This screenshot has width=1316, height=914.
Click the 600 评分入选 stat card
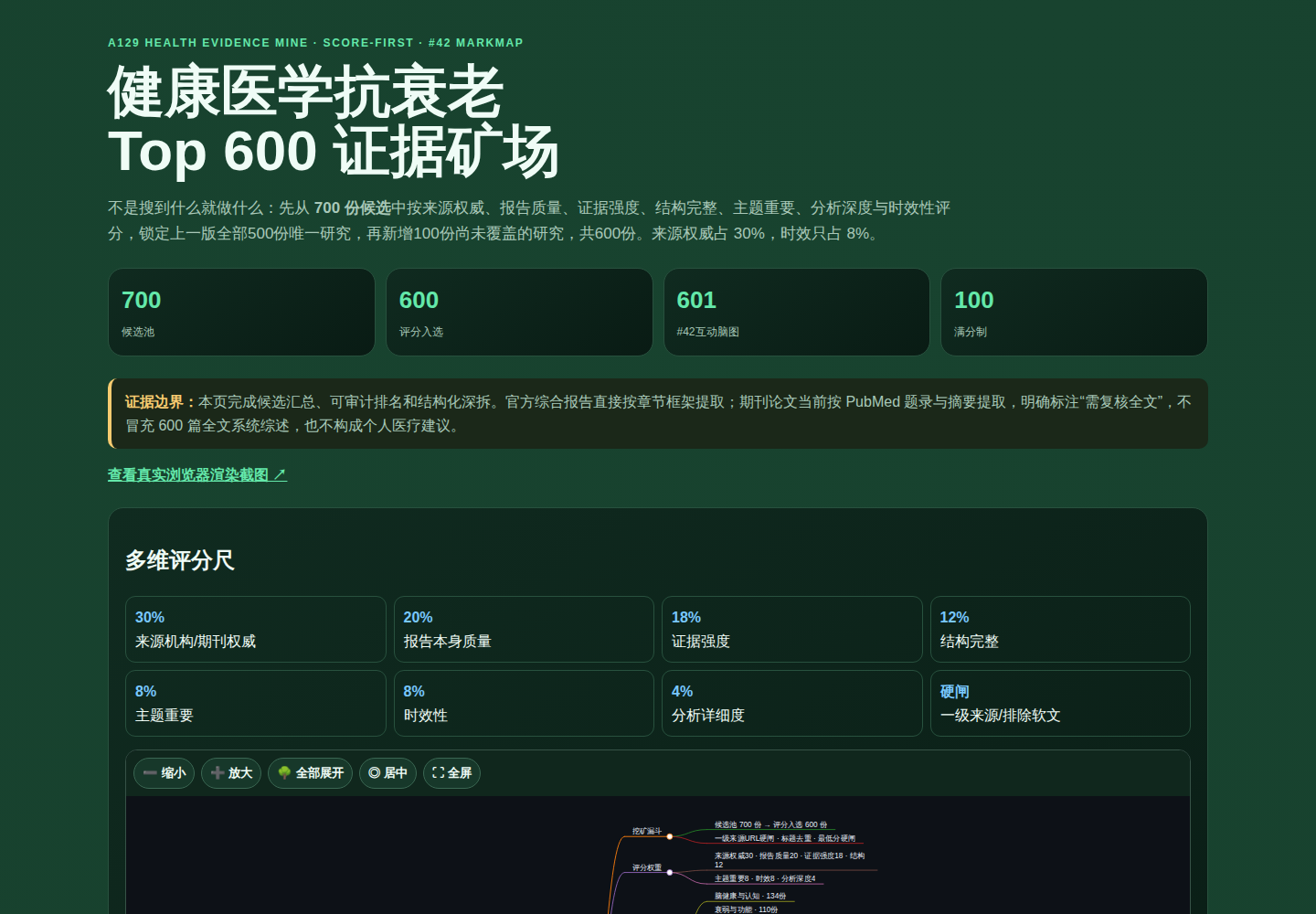pos(519,312)
